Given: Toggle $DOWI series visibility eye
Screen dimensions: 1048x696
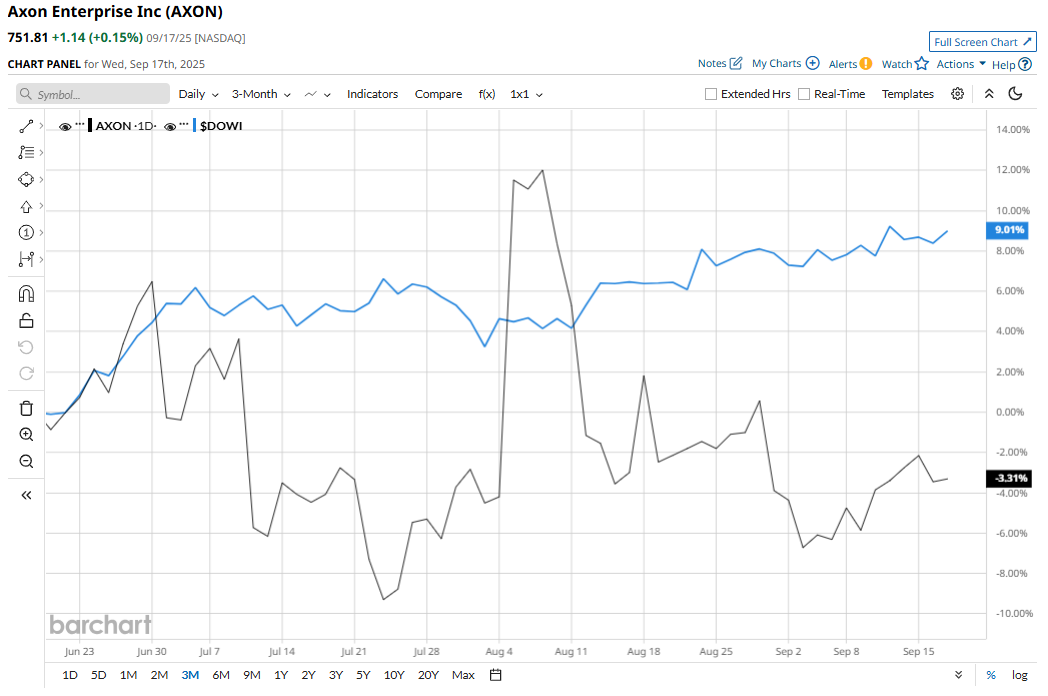Looking at the screenshot, I should tap(170, 126).
